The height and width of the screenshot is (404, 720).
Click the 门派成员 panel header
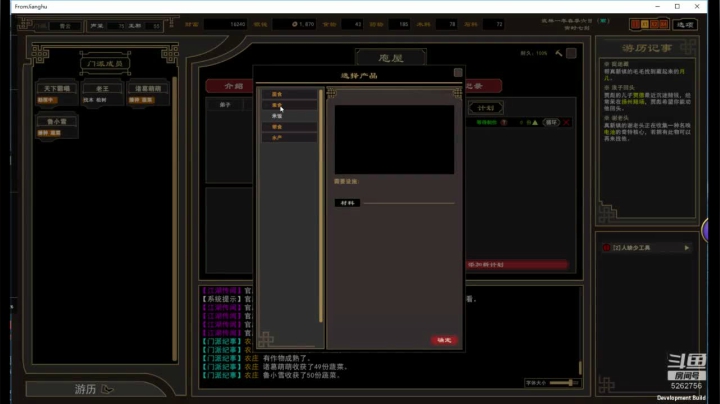[x=105, y=63]
